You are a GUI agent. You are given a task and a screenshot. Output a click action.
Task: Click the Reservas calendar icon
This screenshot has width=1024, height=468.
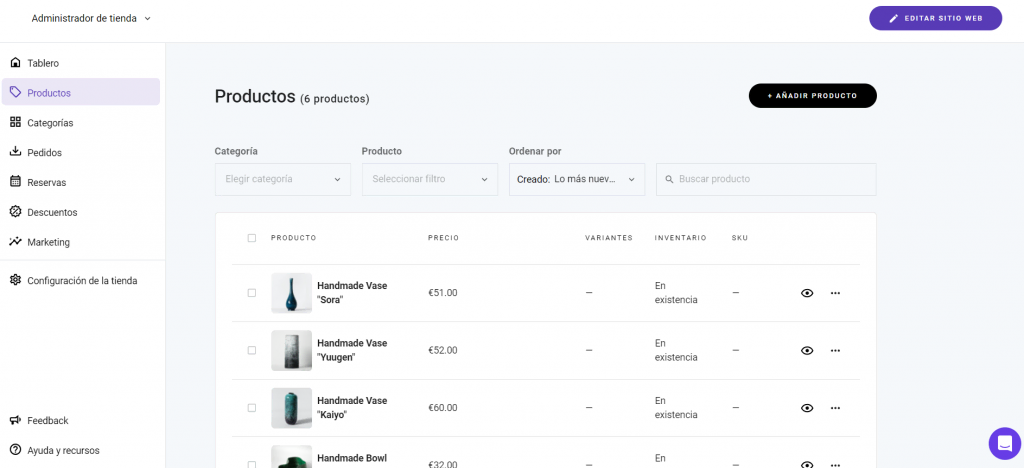tap(15, 182)
